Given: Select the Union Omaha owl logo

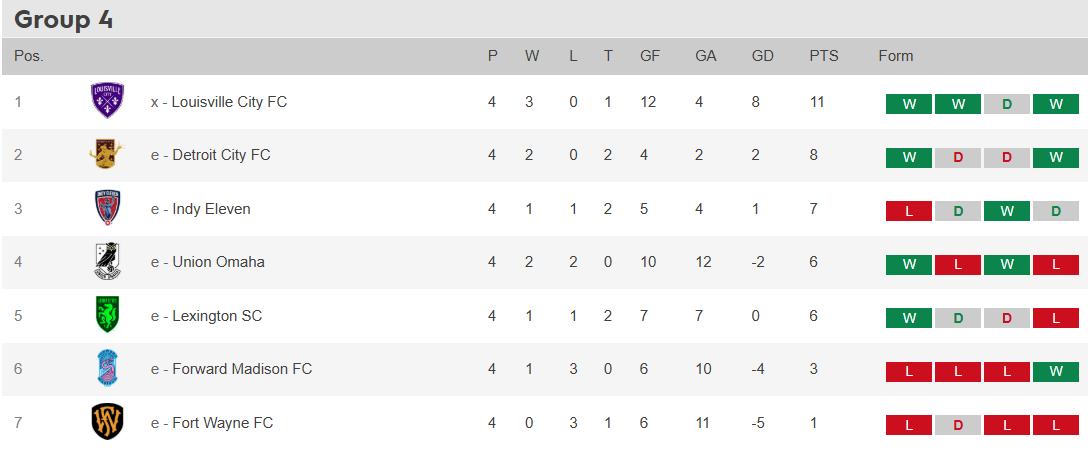Looking at the screenshot, I should click(x=108, y=262).
